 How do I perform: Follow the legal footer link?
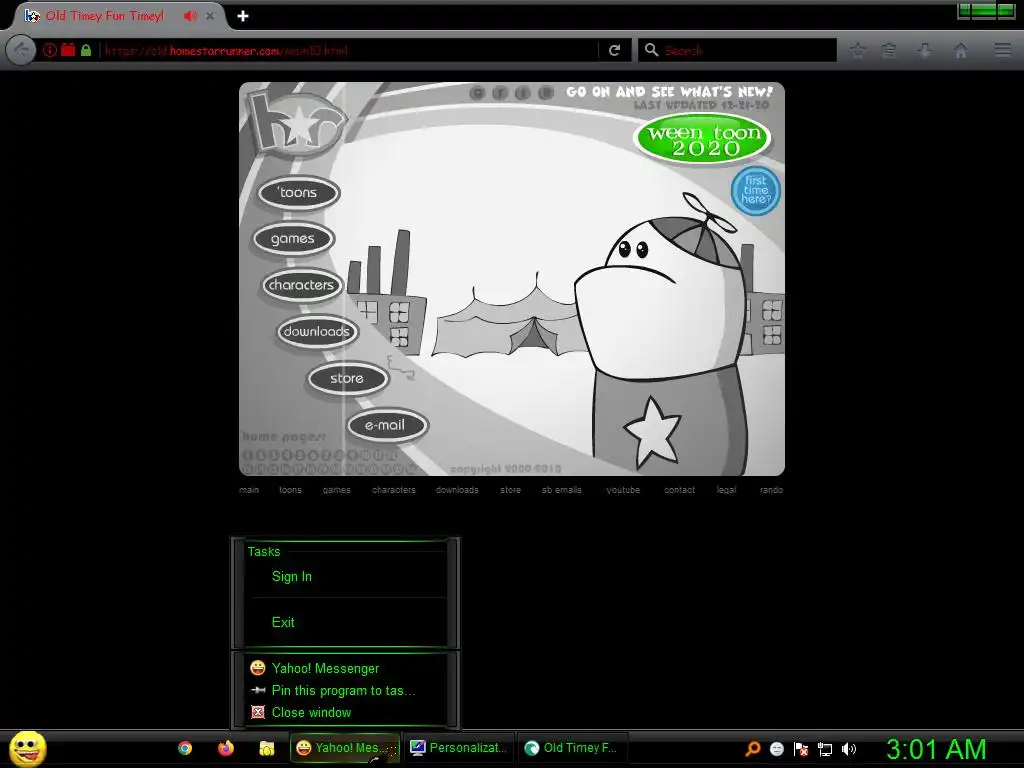(726, 490)
